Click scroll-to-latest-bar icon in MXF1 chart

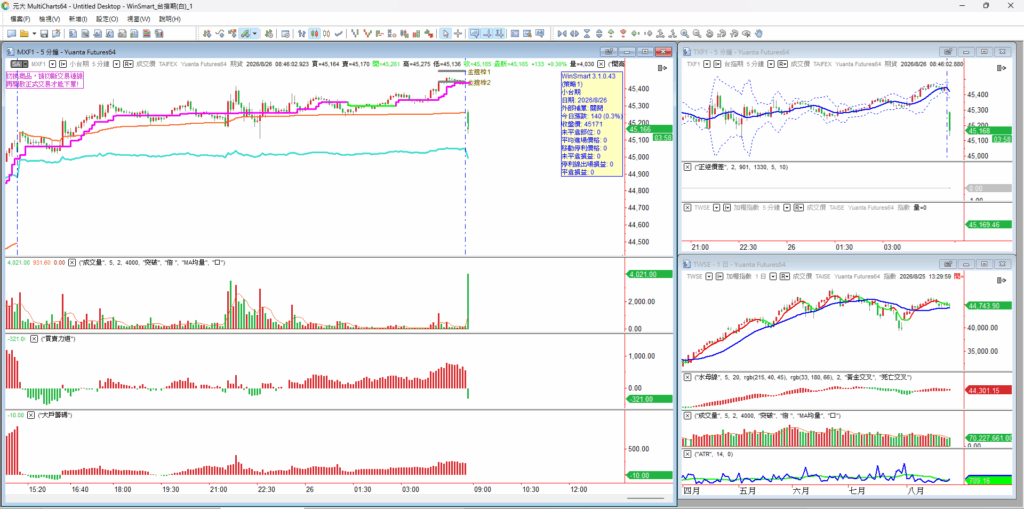(x=661, y=67)
